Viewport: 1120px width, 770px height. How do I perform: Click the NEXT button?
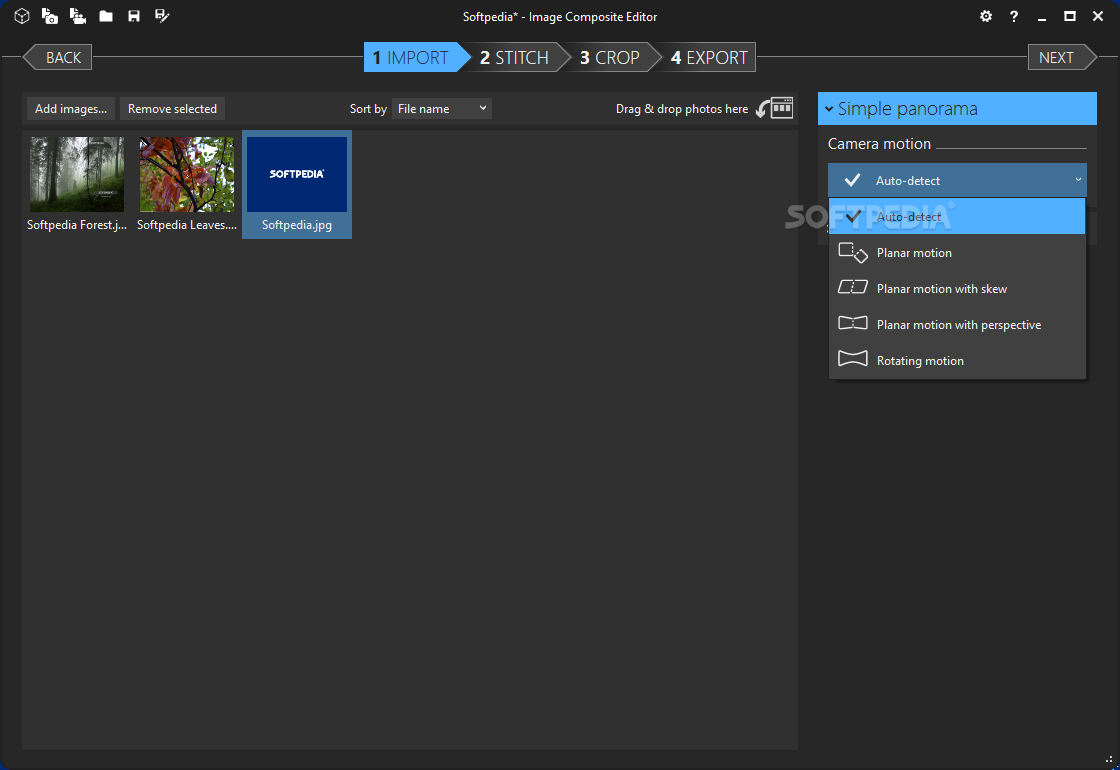coord(1062,57)
